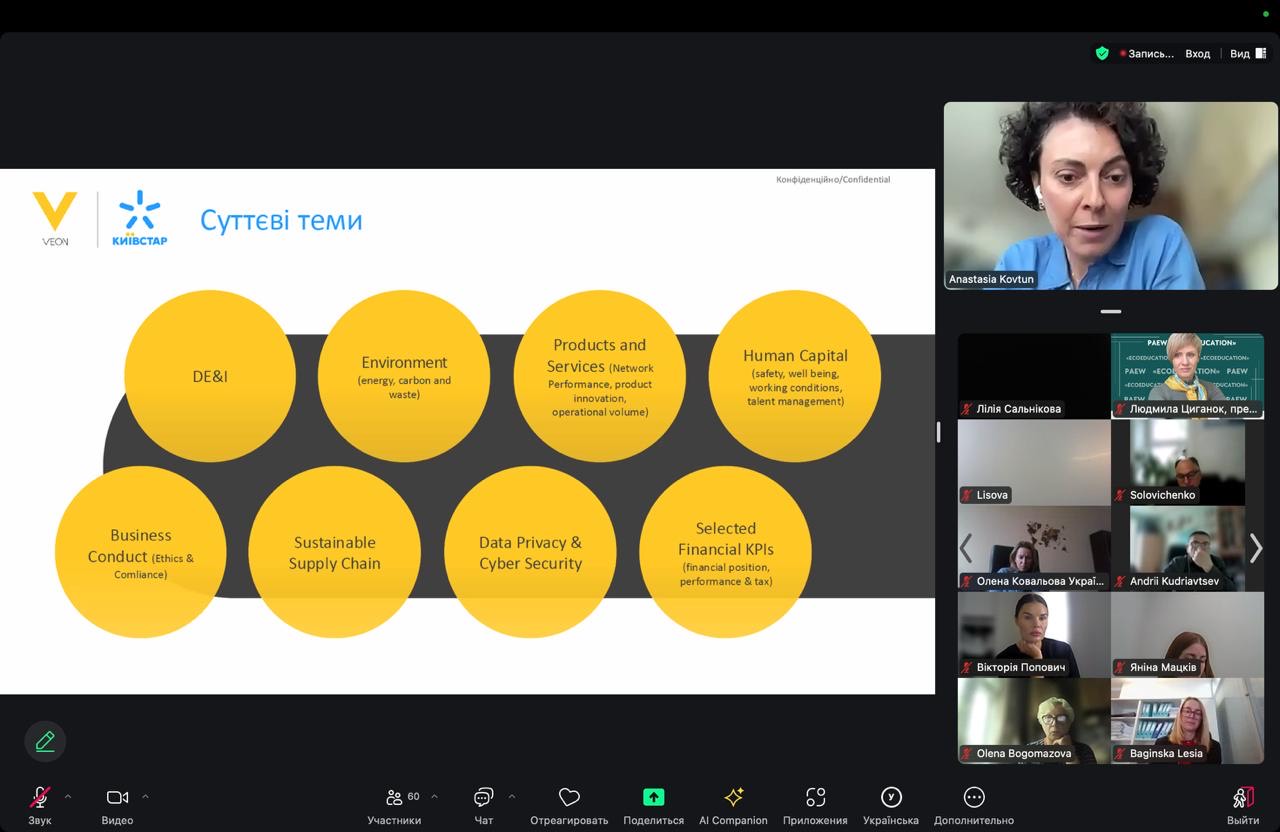Click the green shield encryption icon
The width and height of the screenshot is (1280, 832).
(1102, 54)
